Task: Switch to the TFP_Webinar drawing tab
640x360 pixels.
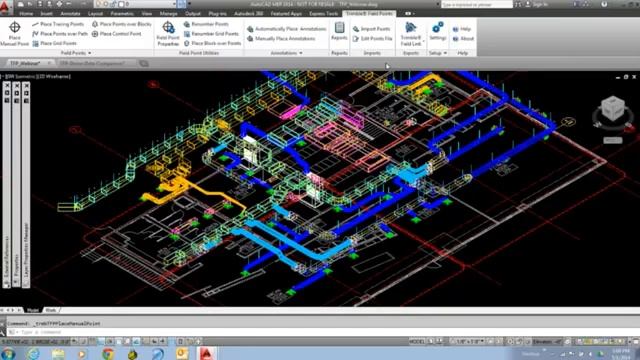Action: (x=29, y=63)
